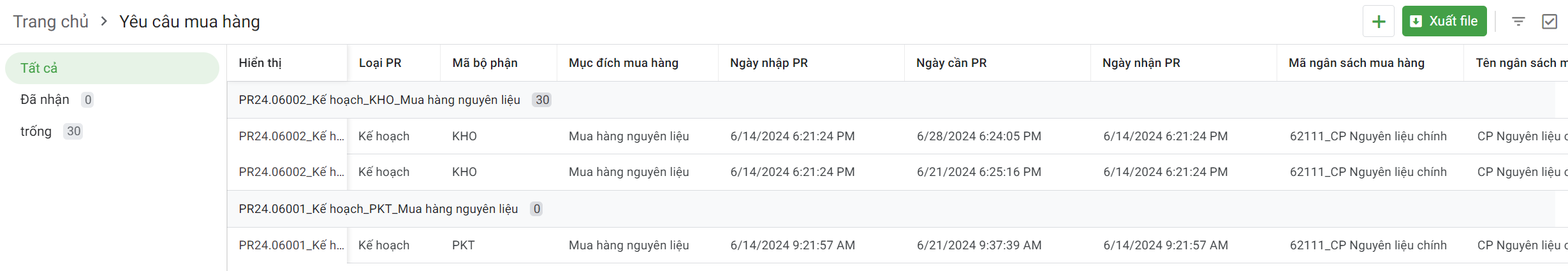Open the PR24.06001 row with PKT department
The image size is (1568, 271).
point(463,245)
